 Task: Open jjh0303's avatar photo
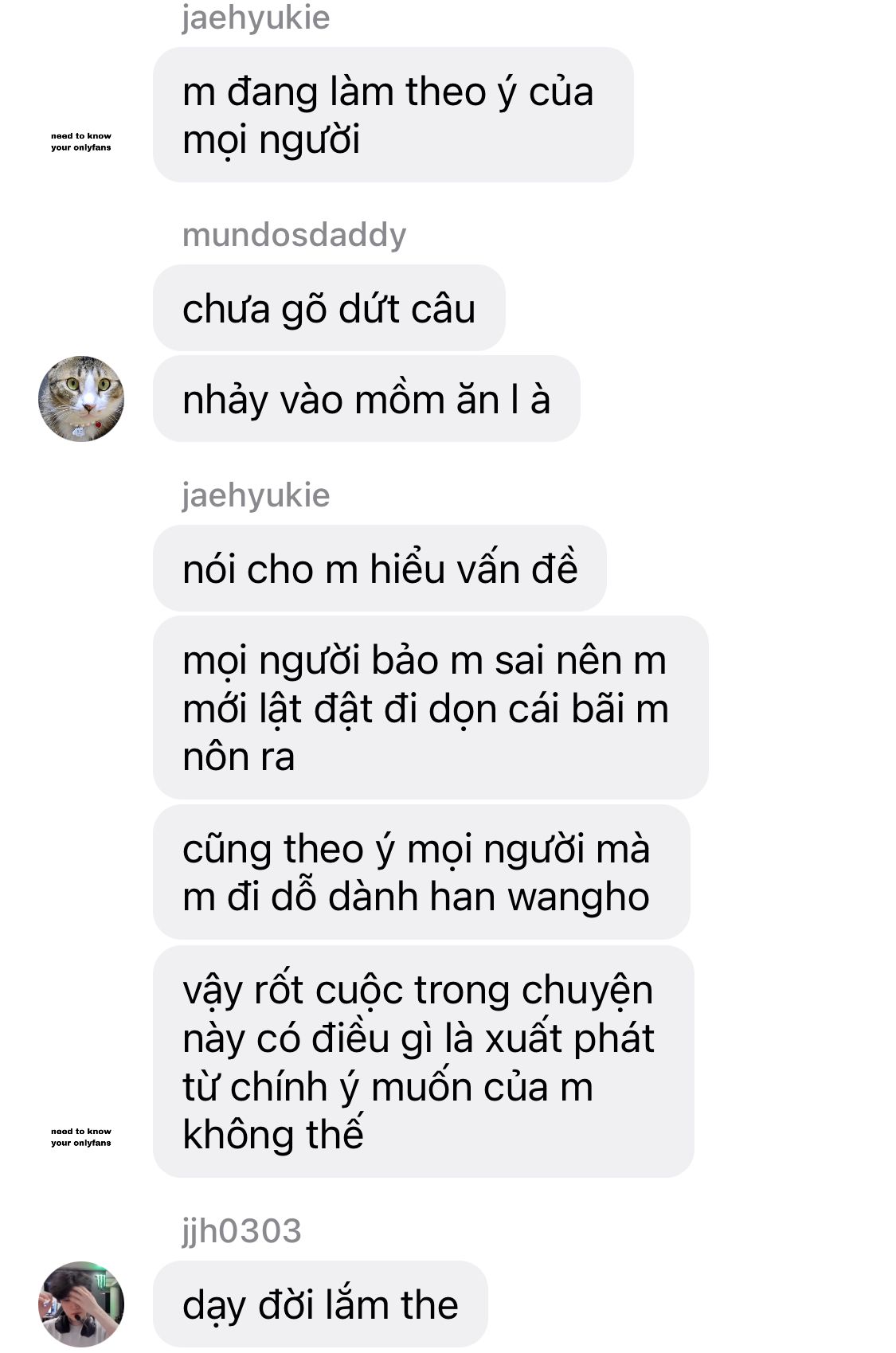click(81, 1304)
